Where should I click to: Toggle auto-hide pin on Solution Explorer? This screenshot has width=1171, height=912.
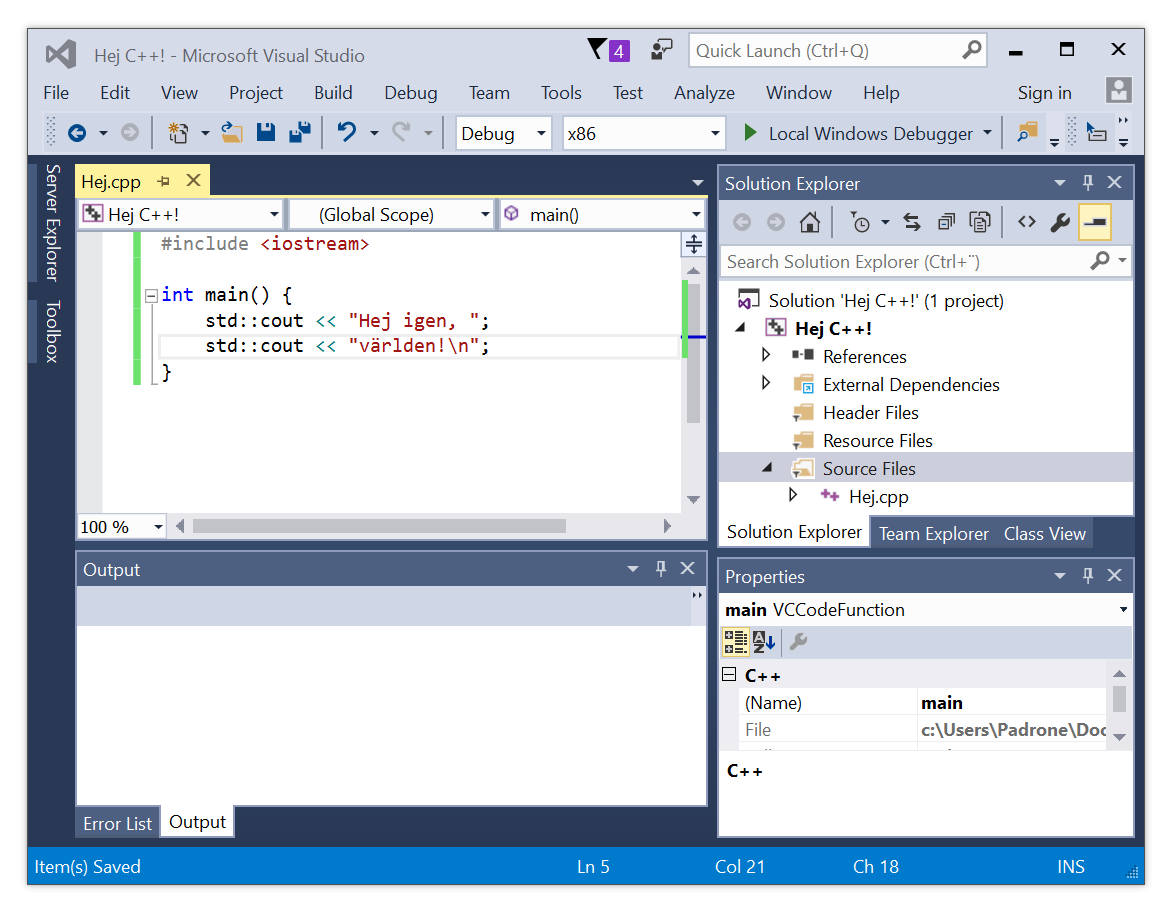click(1088, 182)
